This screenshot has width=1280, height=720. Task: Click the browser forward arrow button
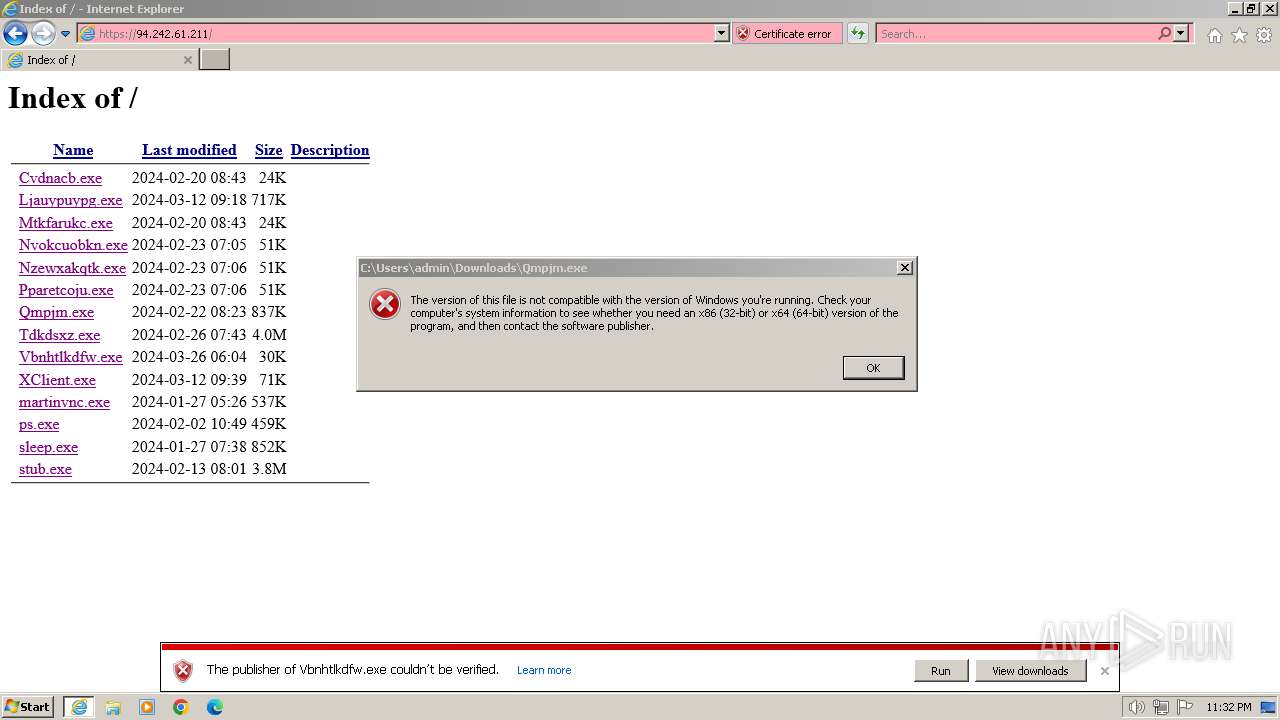pos(43,33)
